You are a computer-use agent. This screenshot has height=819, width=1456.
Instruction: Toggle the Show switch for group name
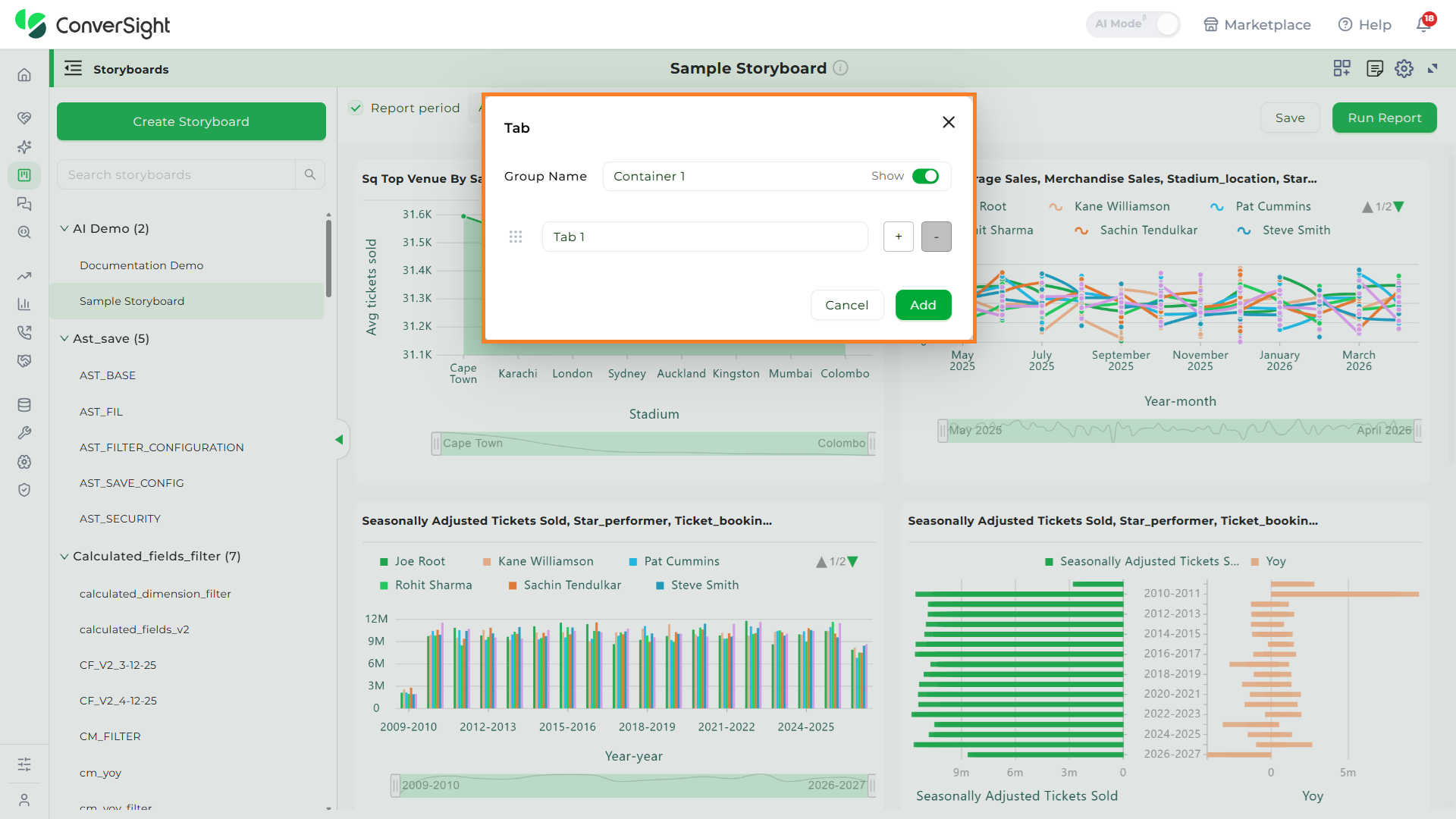pos(925,176)
